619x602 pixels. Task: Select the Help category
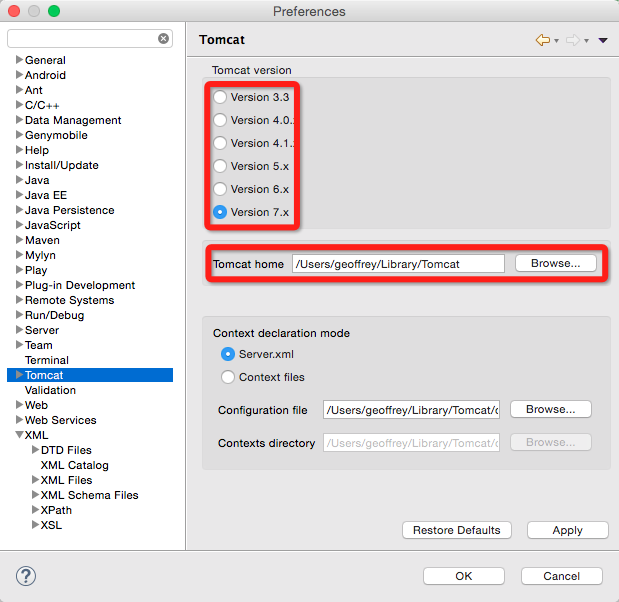pos(37,150)
